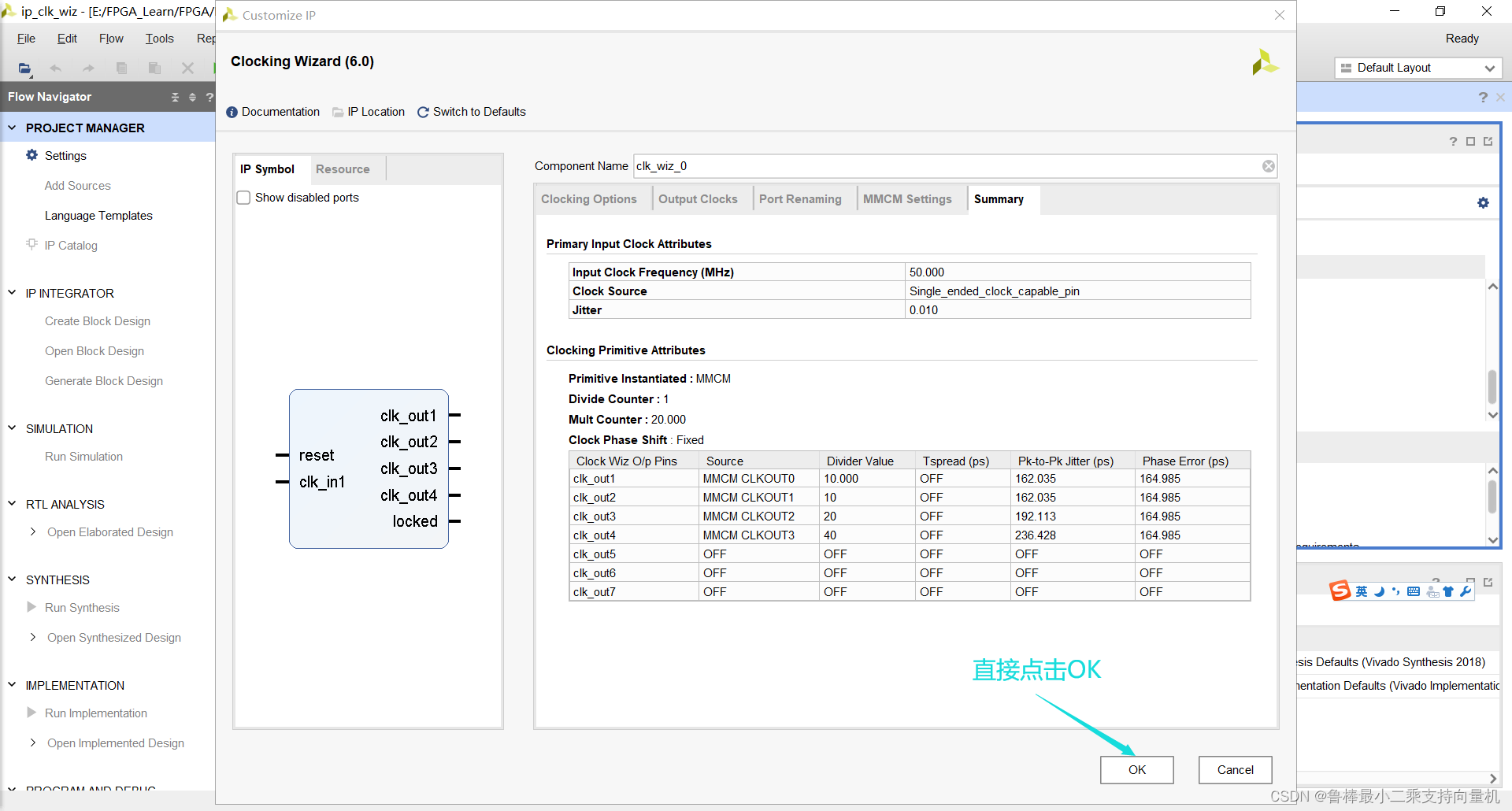
Task: Open the File menu
Action: click(x=26, y=39)
